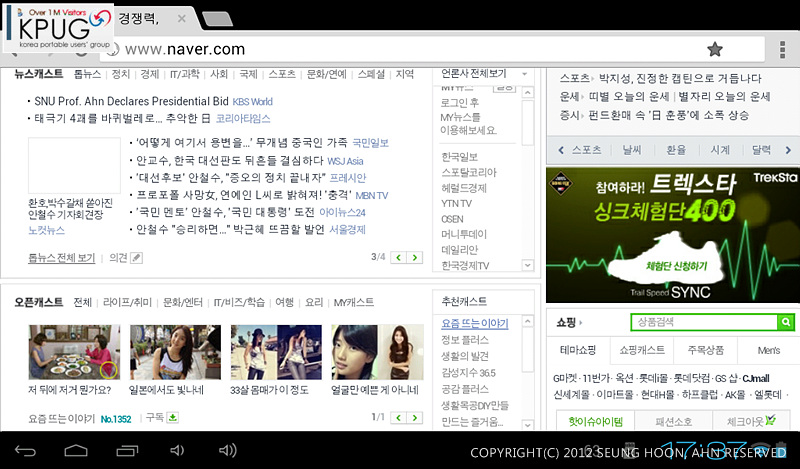Viewport: 800px width, 469px height.
Task: Click shopping search magnifier button
Action: coord(786,322)
